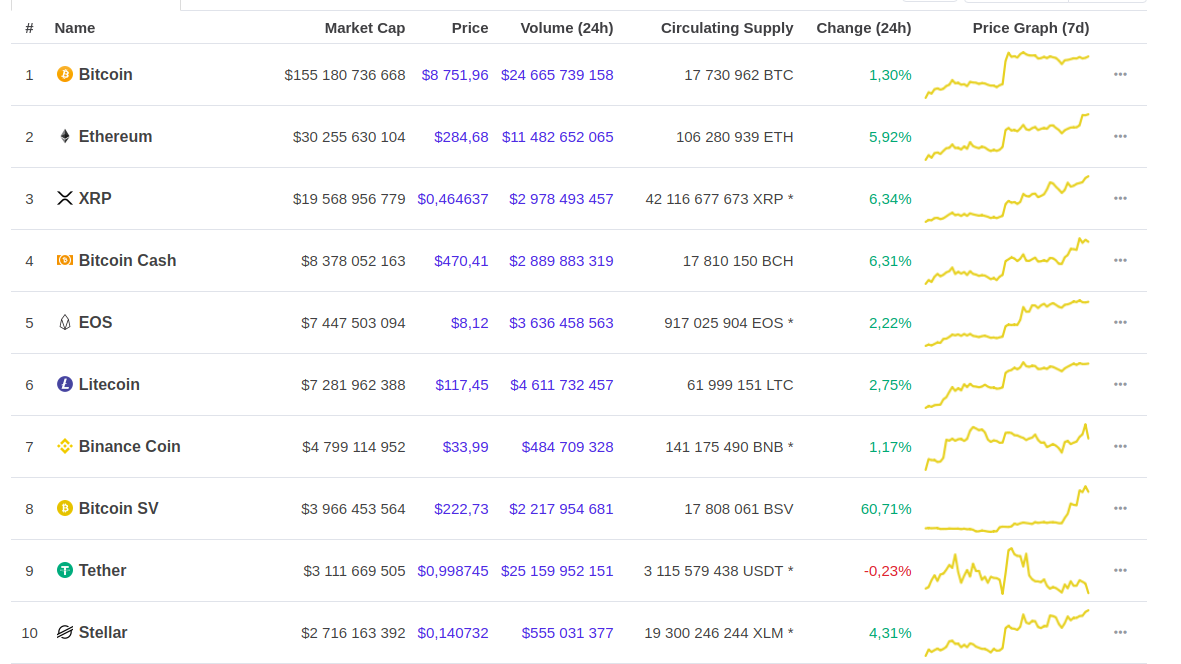Viewport: 1181px width, 664px height.
Task: Open the more options menu for Bitcoin
Action: coord(1120,75)
